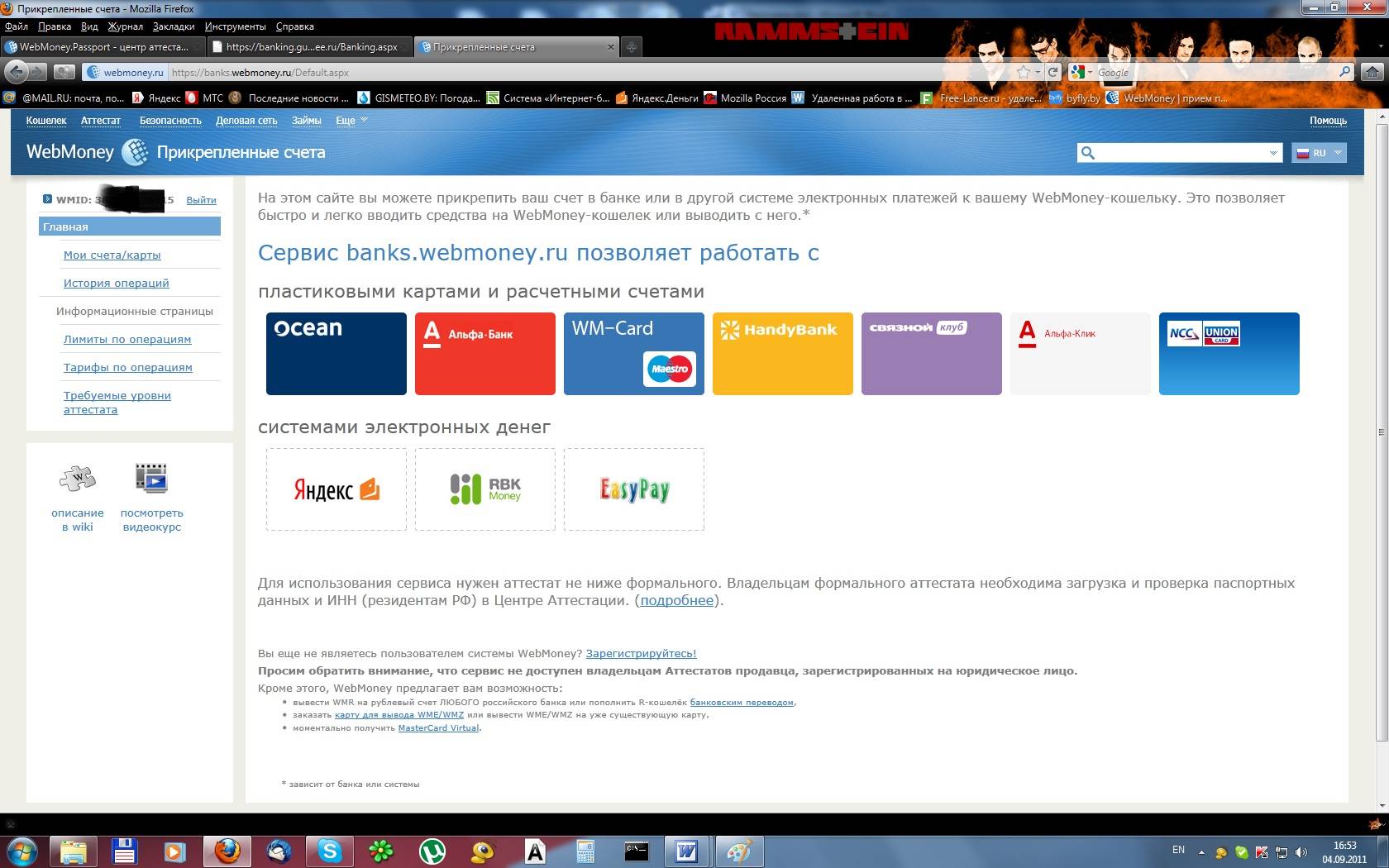Screen dimensions: 1389x868
Task: Open the Журнал menu
Action: pyautogui.click(x=125, y=26)
